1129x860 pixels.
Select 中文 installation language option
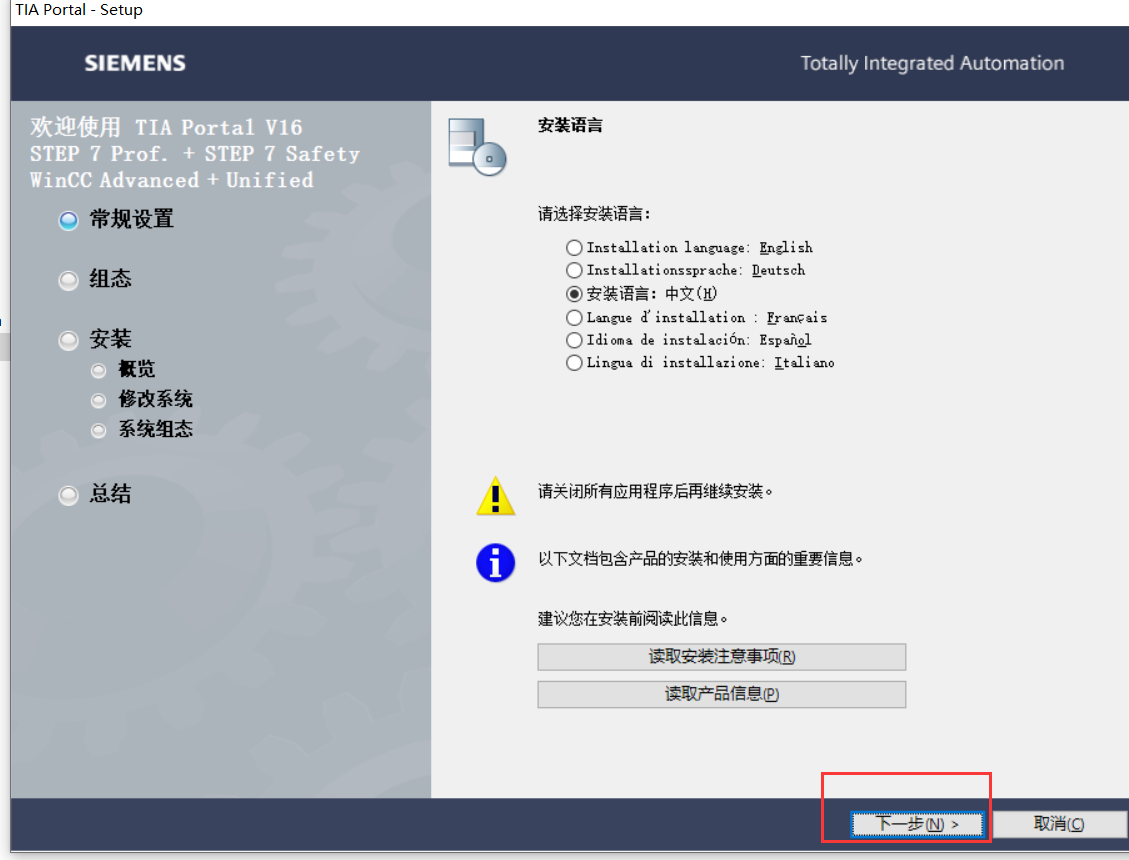[574, 293]
